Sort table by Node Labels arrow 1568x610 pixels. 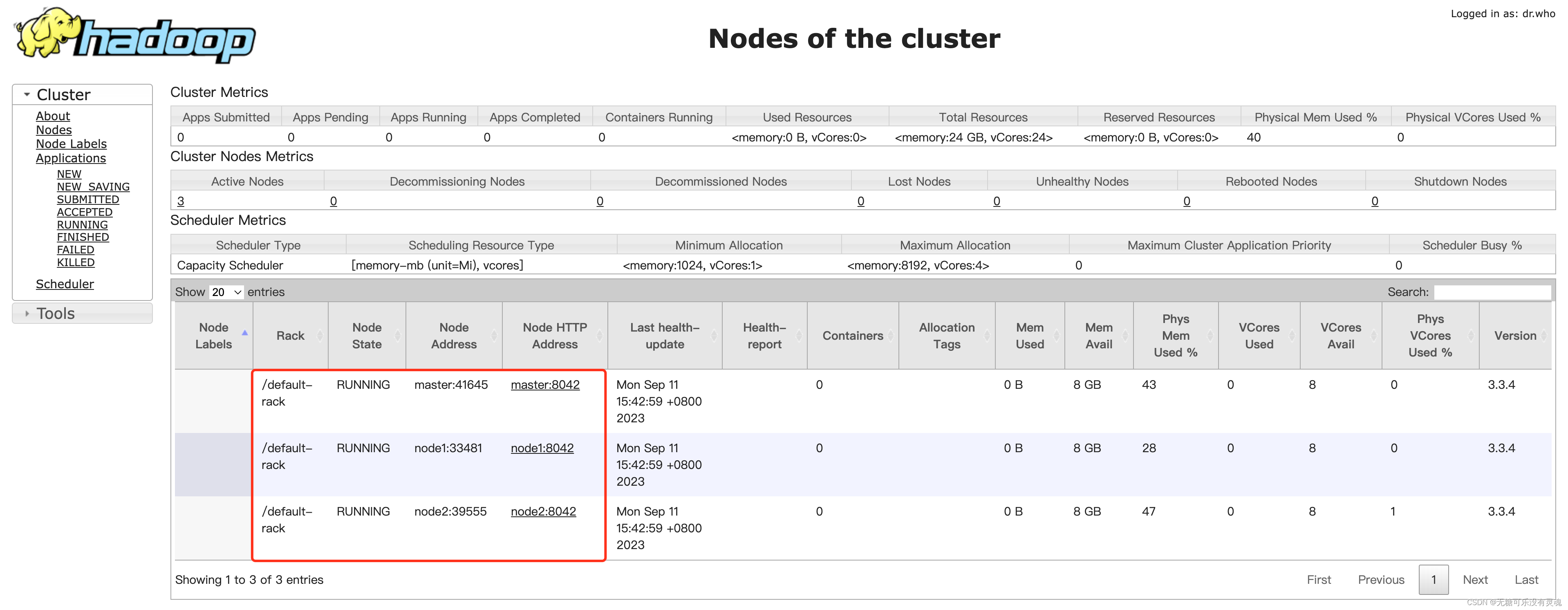(245, 333)
